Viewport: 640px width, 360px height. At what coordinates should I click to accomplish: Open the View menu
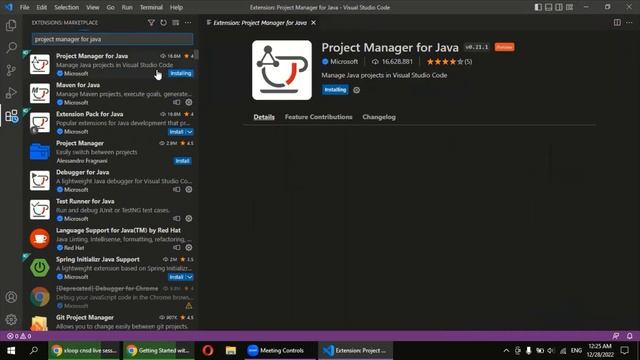[x=93, y=7]
